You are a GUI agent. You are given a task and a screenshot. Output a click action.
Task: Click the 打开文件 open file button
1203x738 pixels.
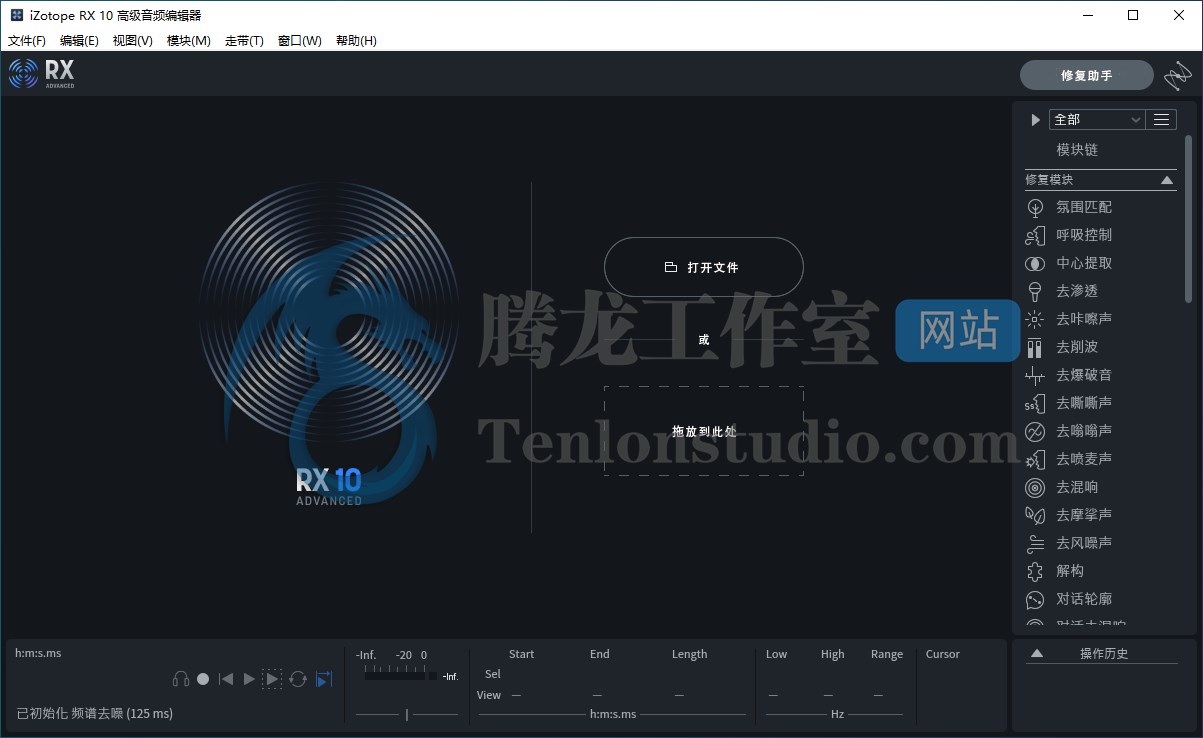[x=704, y=267]
